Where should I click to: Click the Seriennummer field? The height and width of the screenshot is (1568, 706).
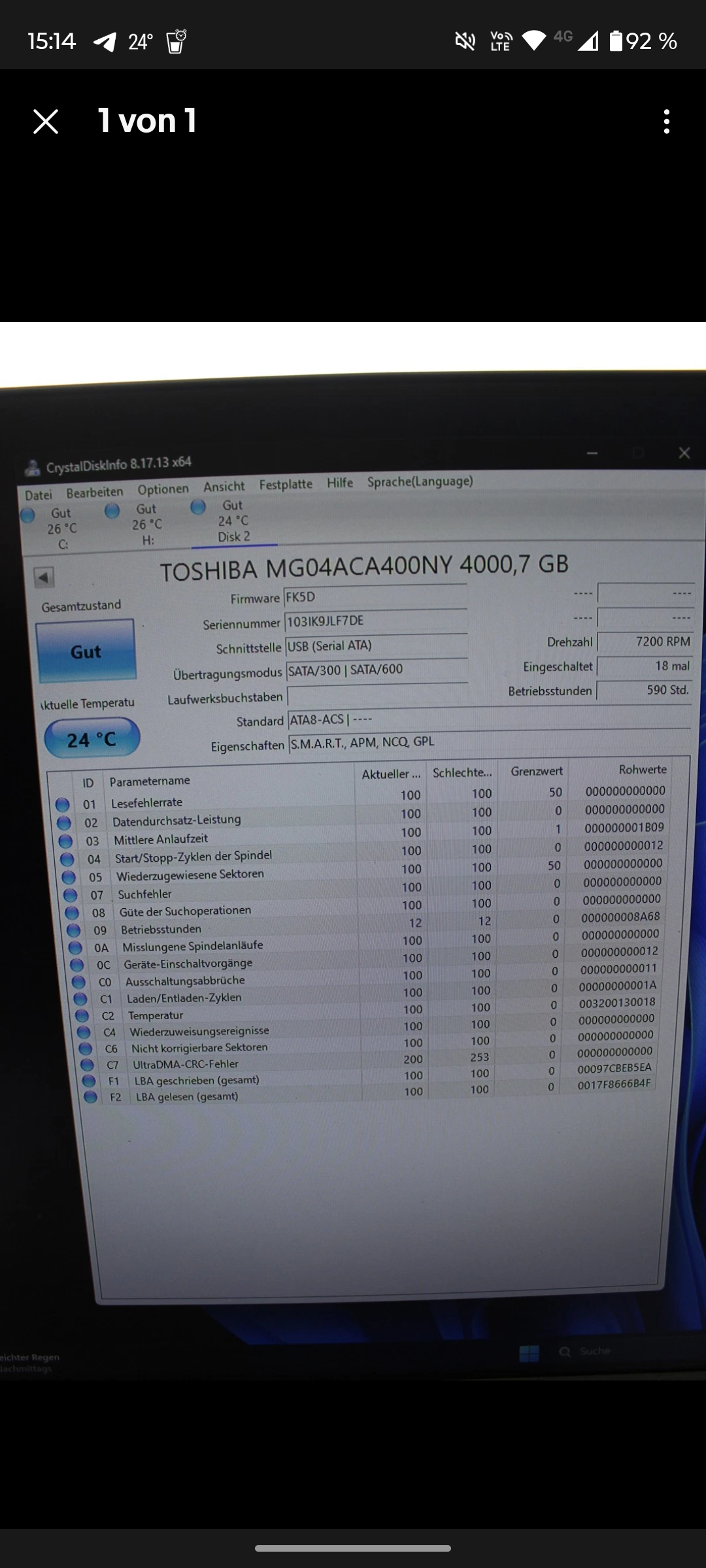[376, 621]
